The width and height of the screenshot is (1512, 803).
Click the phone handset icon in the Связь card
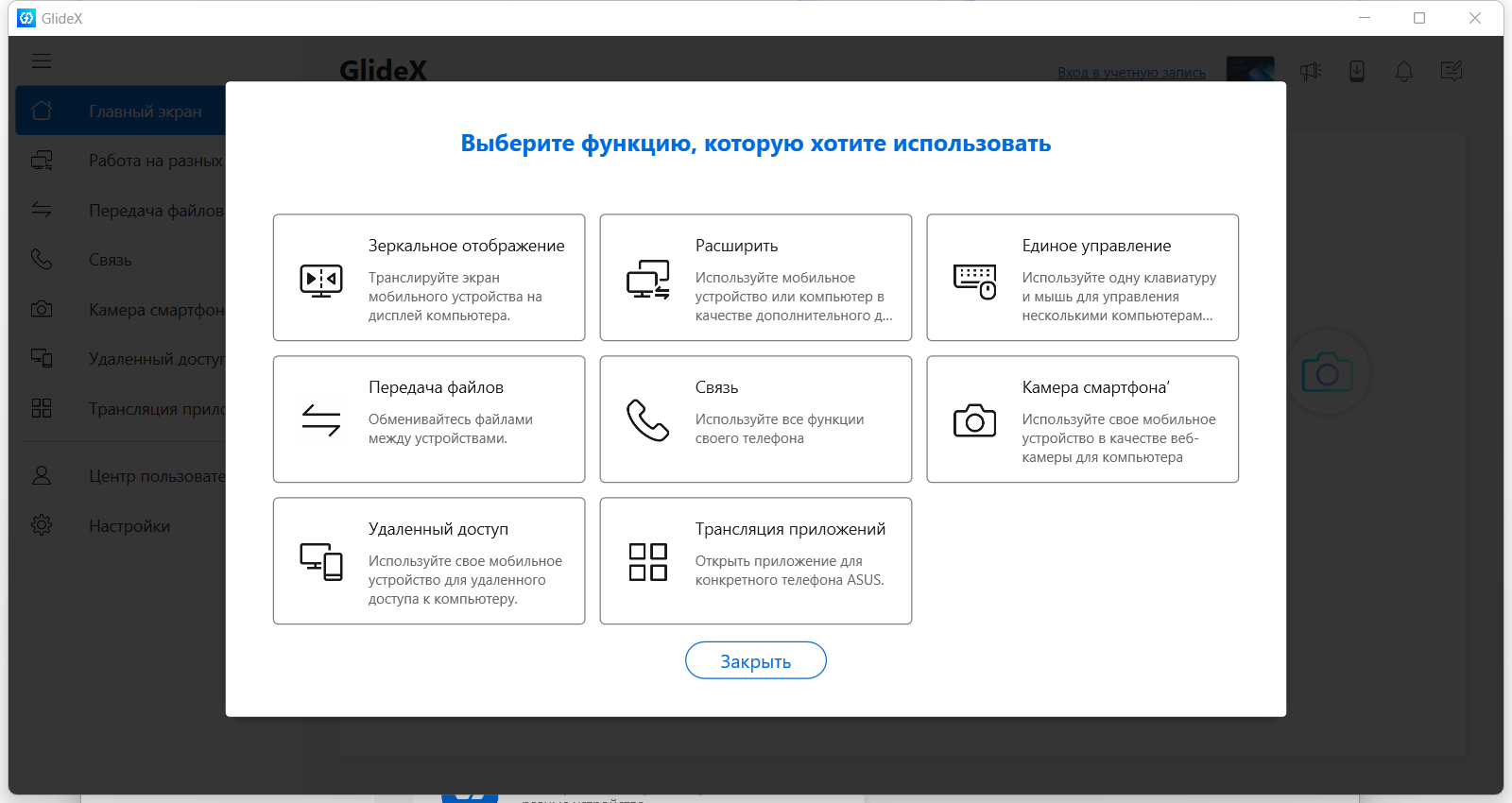pos(648,420)
